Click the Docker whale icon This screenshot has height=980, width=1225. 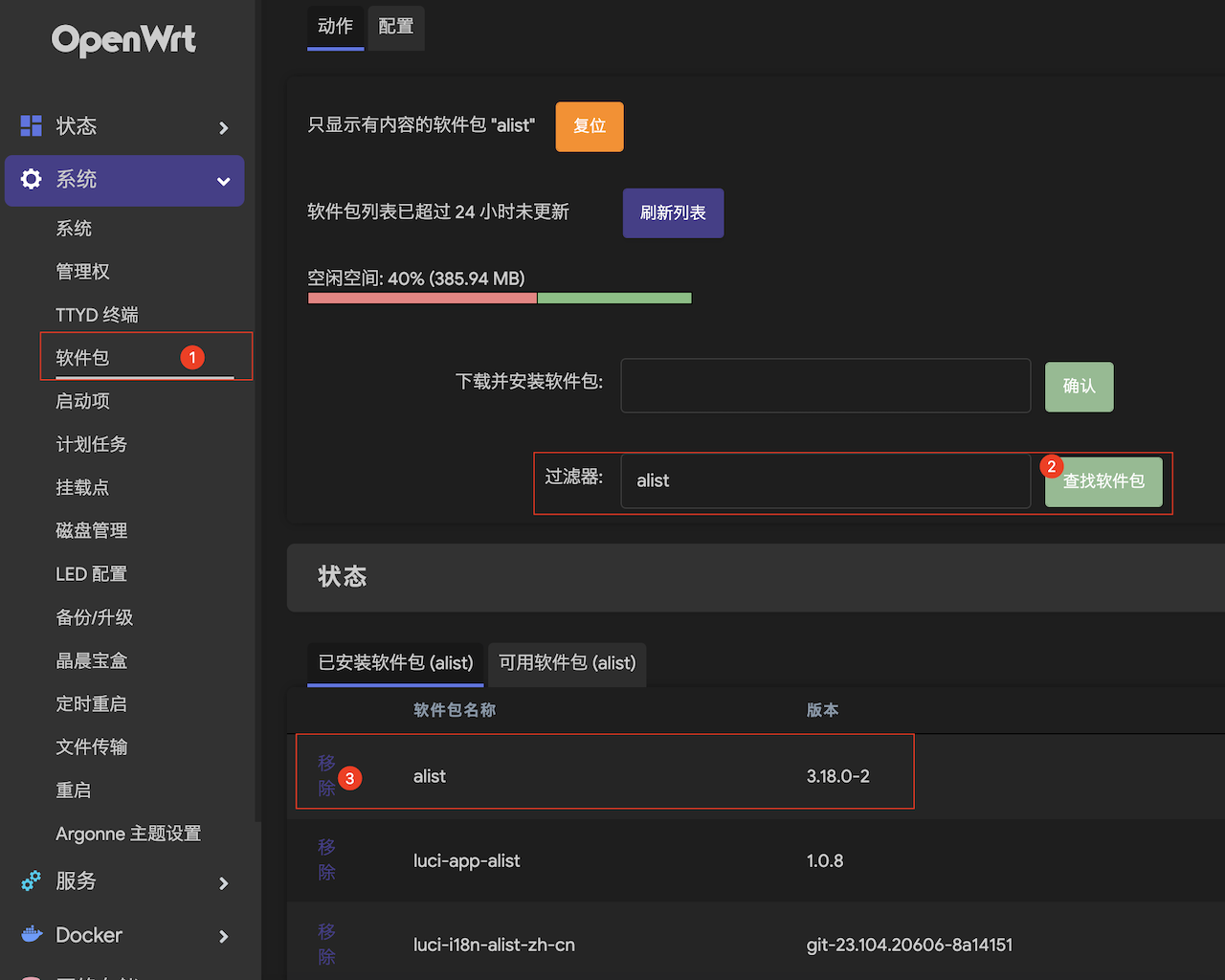pyautogui.click(x=32, y=935)
